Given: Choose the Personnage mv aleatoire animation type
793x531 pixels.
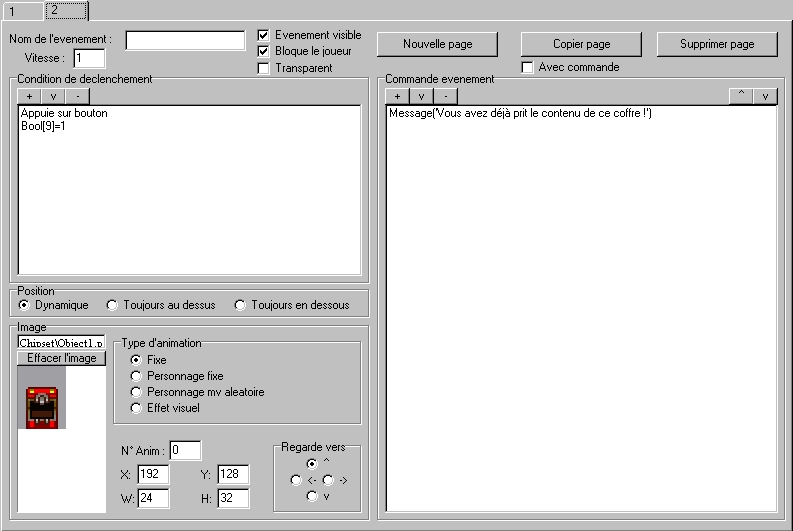Looking at the screenshot, I should click(137, 392).
